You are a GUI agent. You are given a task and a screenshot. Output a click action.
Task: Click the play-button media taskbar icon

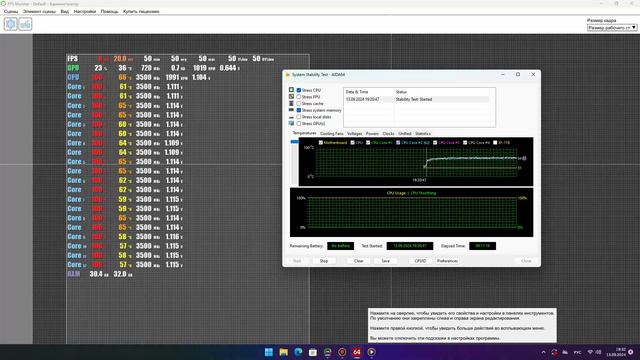[371, 352]
